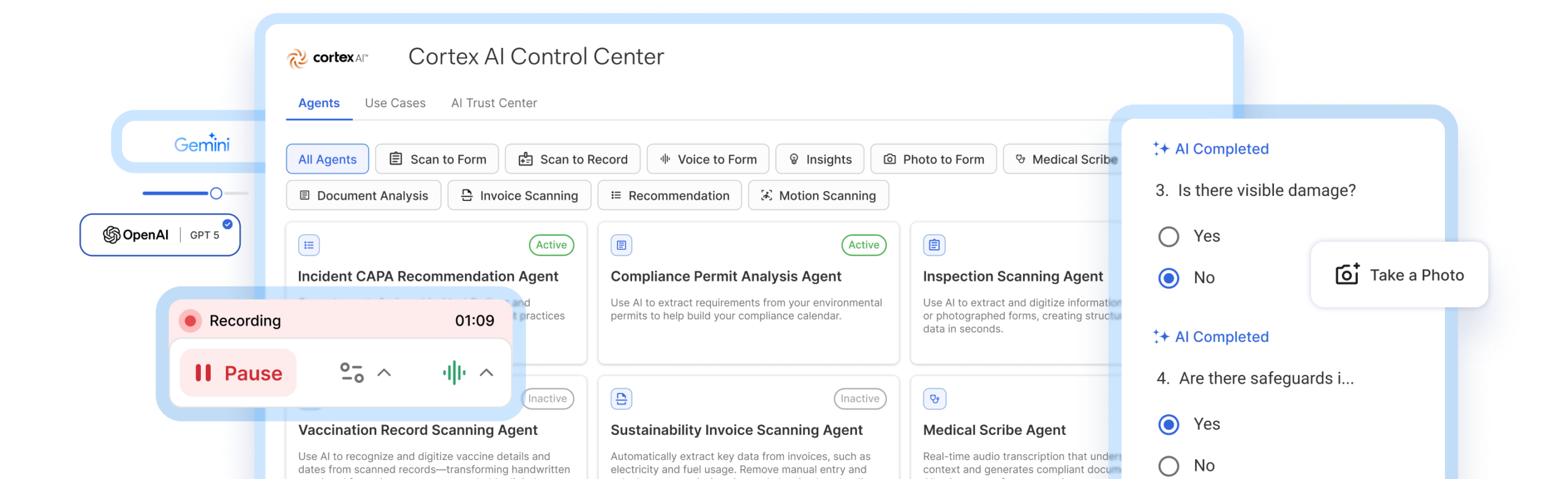Click the blue verified check on GPT 5
1568x479 pixels.
click(x=227, y=224)
